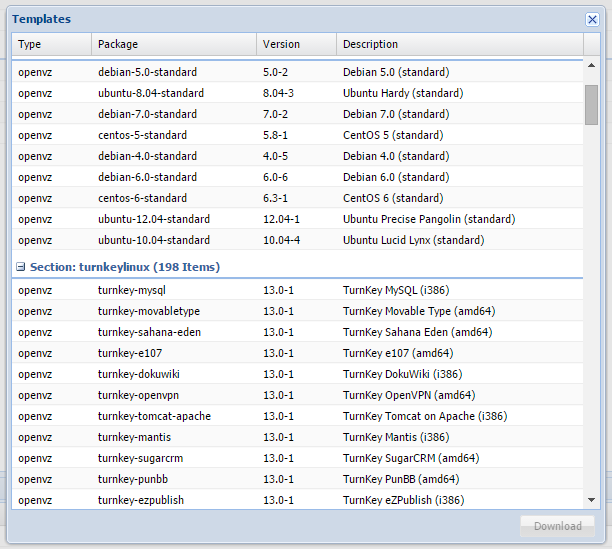This screenshot has width=612, height=549.
Task: Select the debian-6.0-standard package
Action: coord(147,178)
